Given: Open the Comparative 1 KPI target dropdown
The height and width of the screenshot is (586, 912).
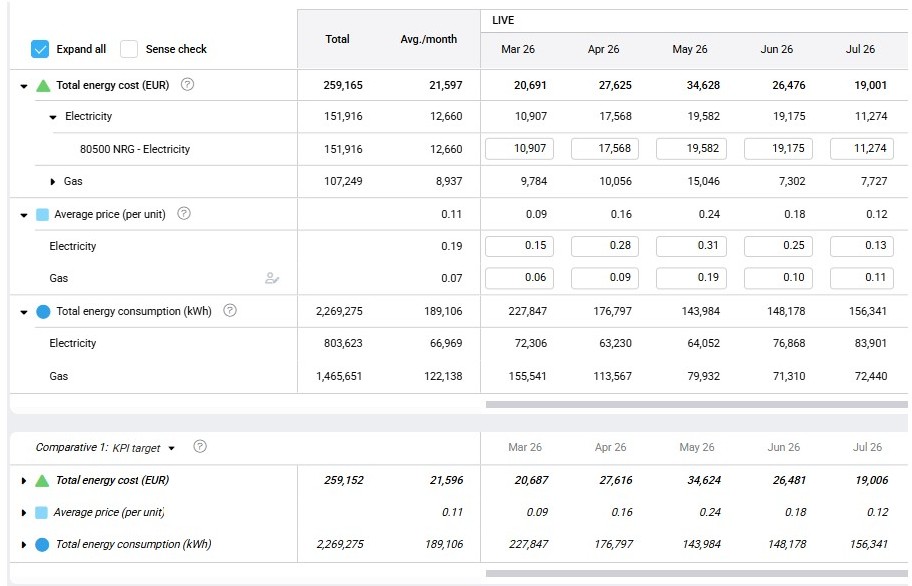Looking at the screenshot, I should coord(170,447).
